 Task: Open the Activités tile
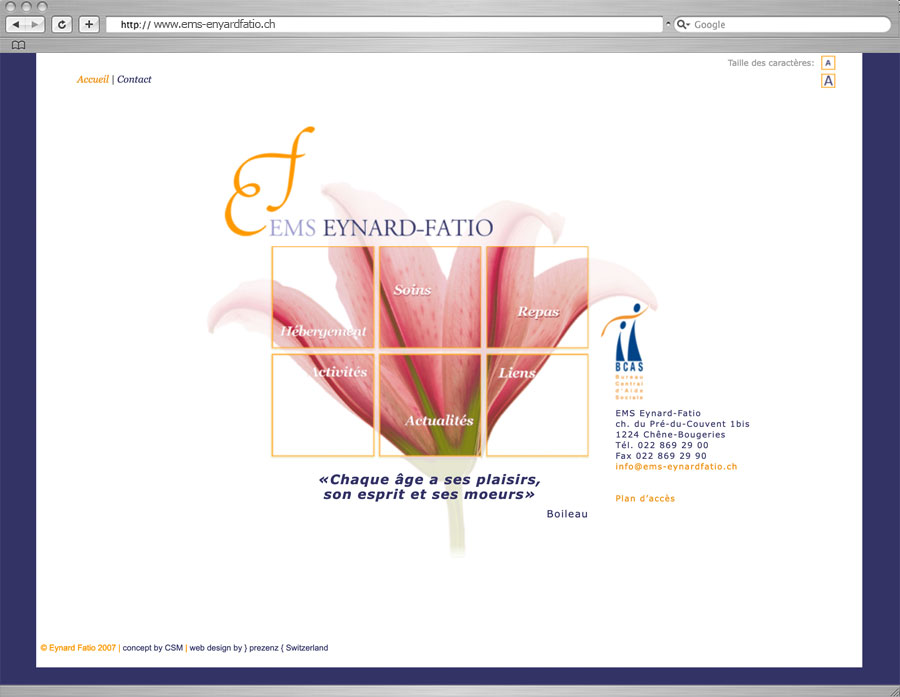[x=323, y=405]
